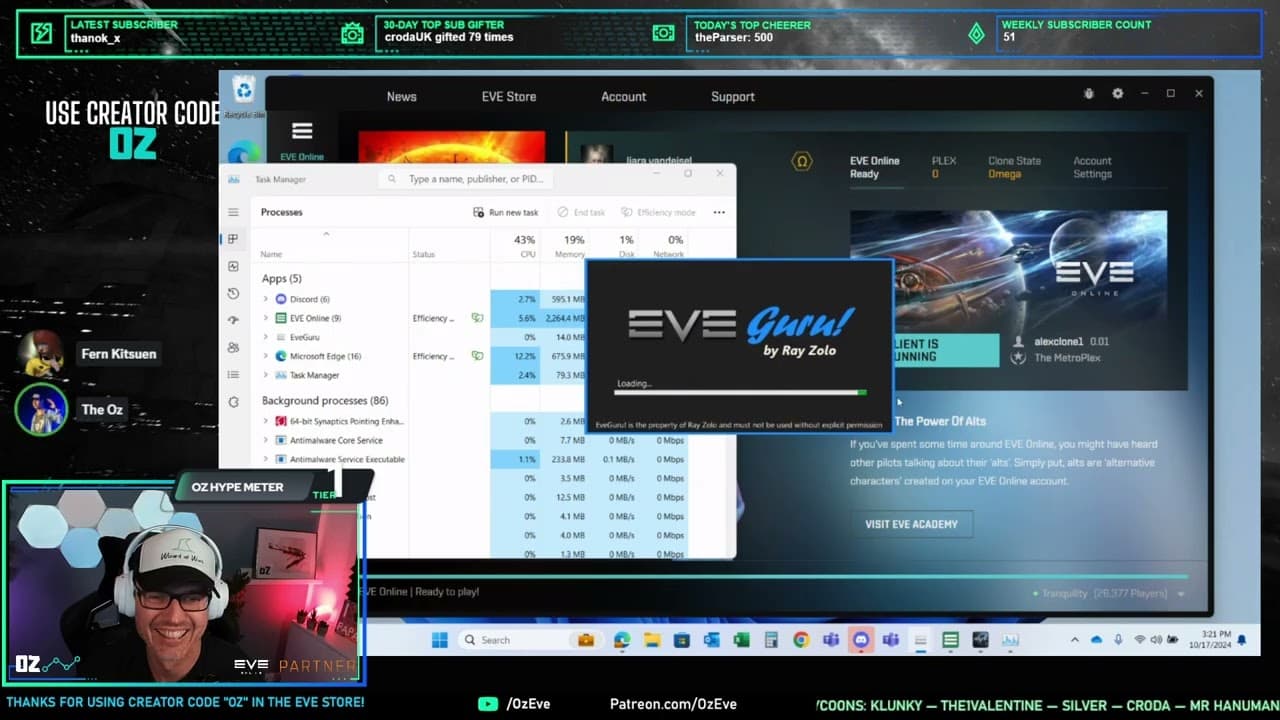Open Excel from taskbar
The height and width of the screenshot is (720, 1280).
741,640
